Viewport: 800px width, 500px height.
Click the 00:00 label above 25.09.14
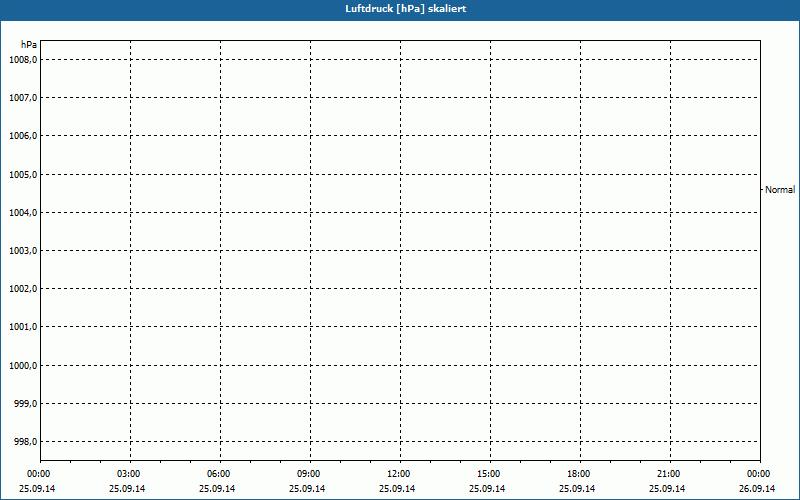click(x=39, y=474)
